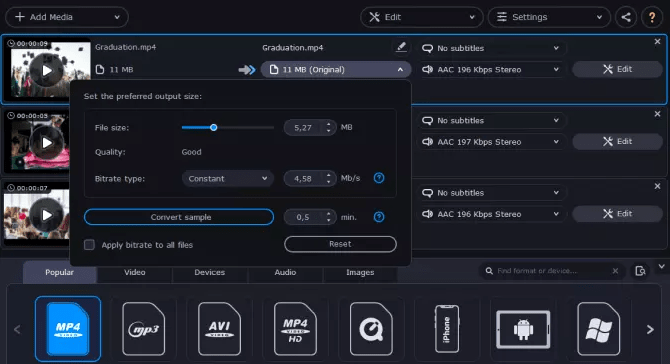The height and width of the screenshot is (364, 670).
Task: Open the Add Media dropdown
Action: [x=67, y=17]
